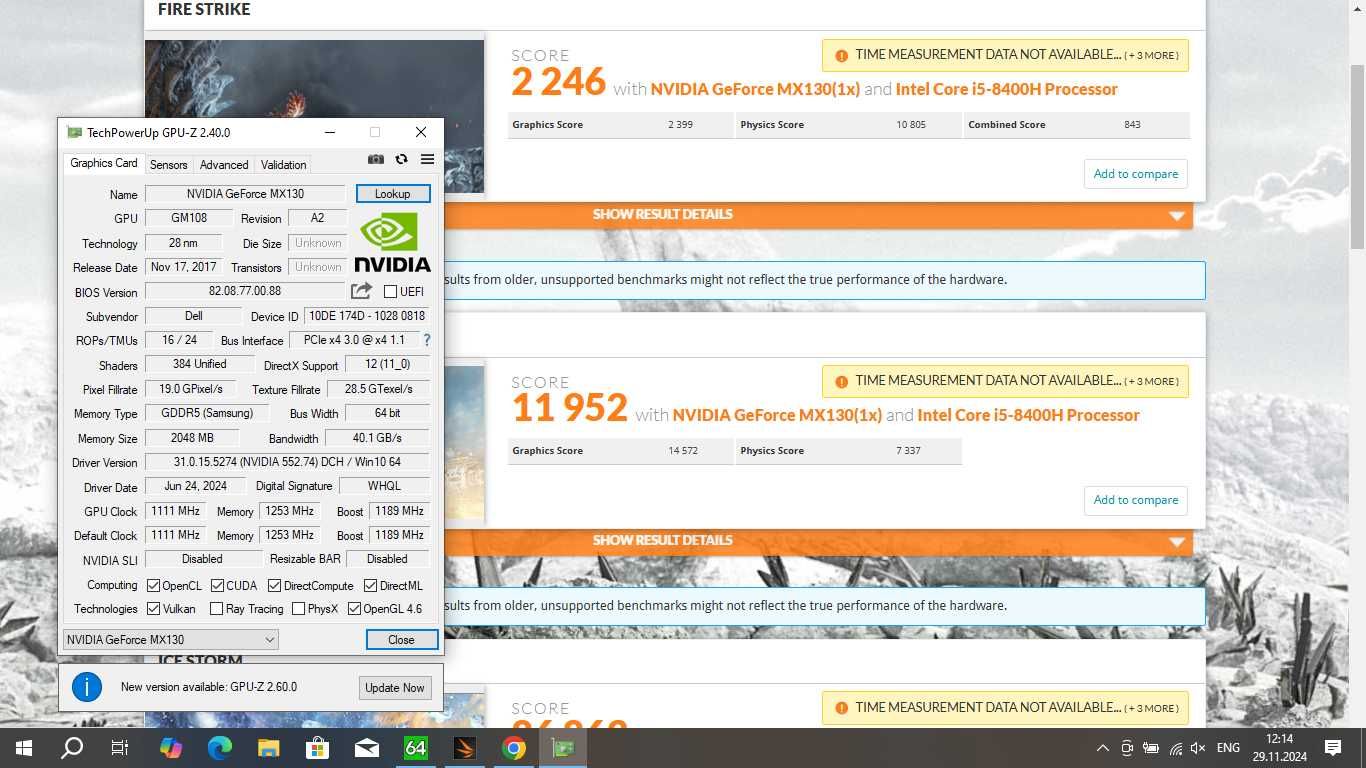
Task: Open Microsoft Store from the taskbar
Action: pos(317,747)
